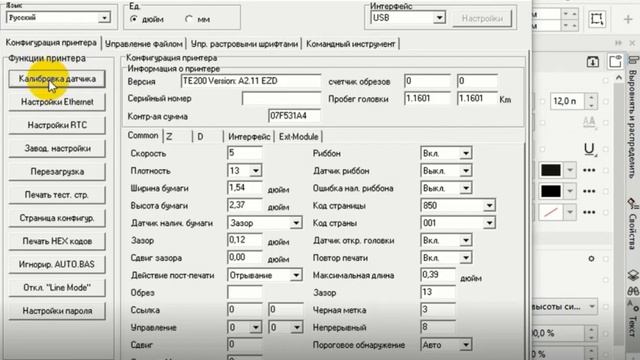
Task: Switch to Командный инструмент tab
Action: point(351,44)
